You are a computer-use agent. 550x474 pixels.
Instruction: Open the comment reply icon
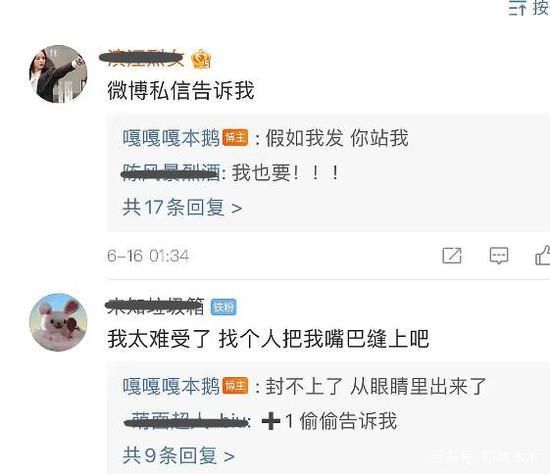[499, 255]
